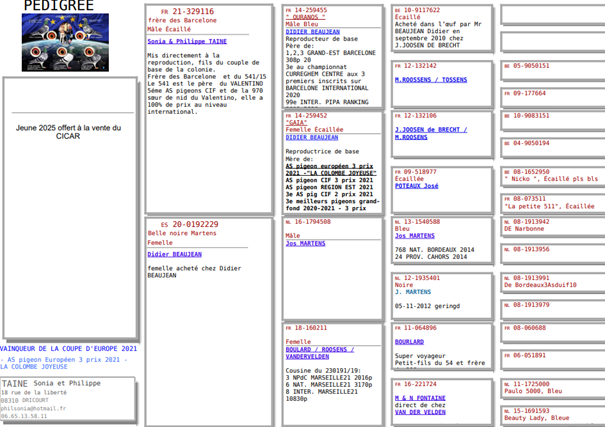
Task: Click the "Paulo 5000, Bleu" text
Action: click(533, 391)
